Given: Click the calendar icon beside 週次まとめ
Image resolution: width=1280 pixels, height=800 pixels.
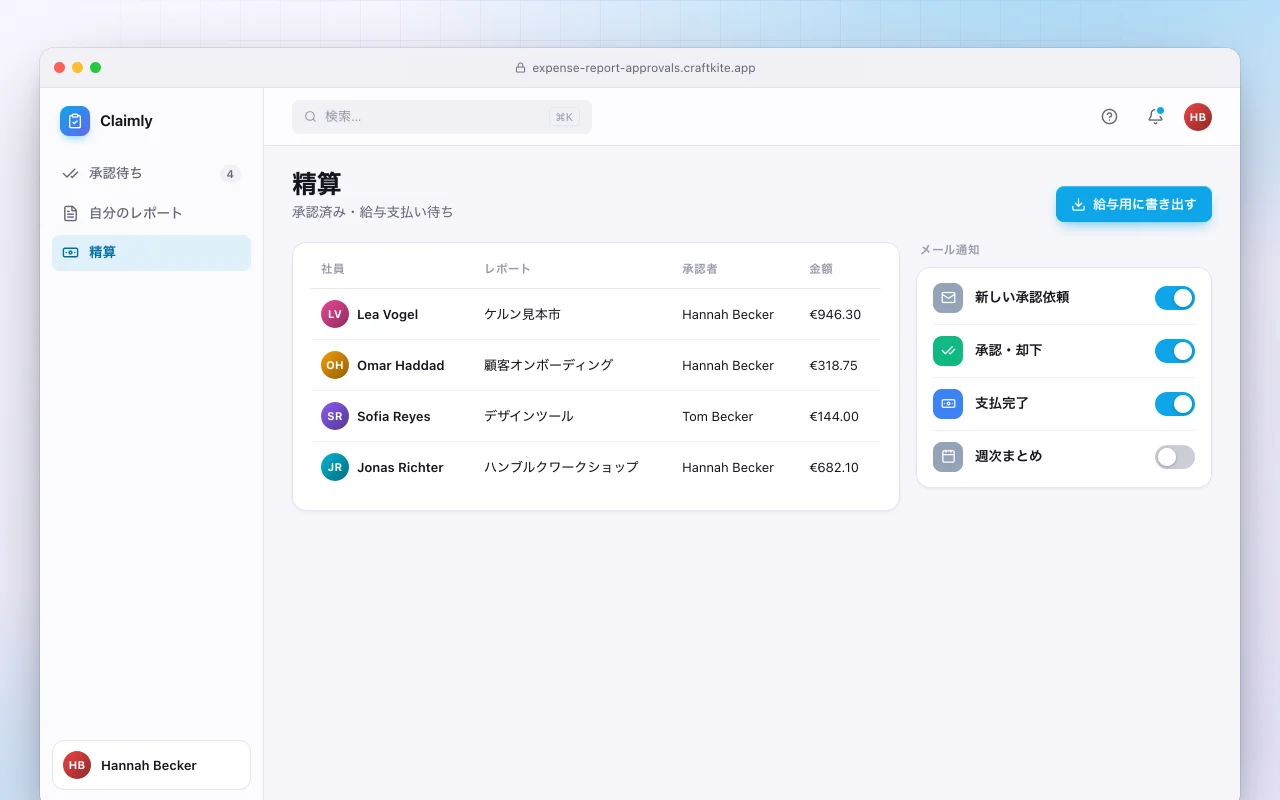Looking at the screenshot, I should pos(948,457).
